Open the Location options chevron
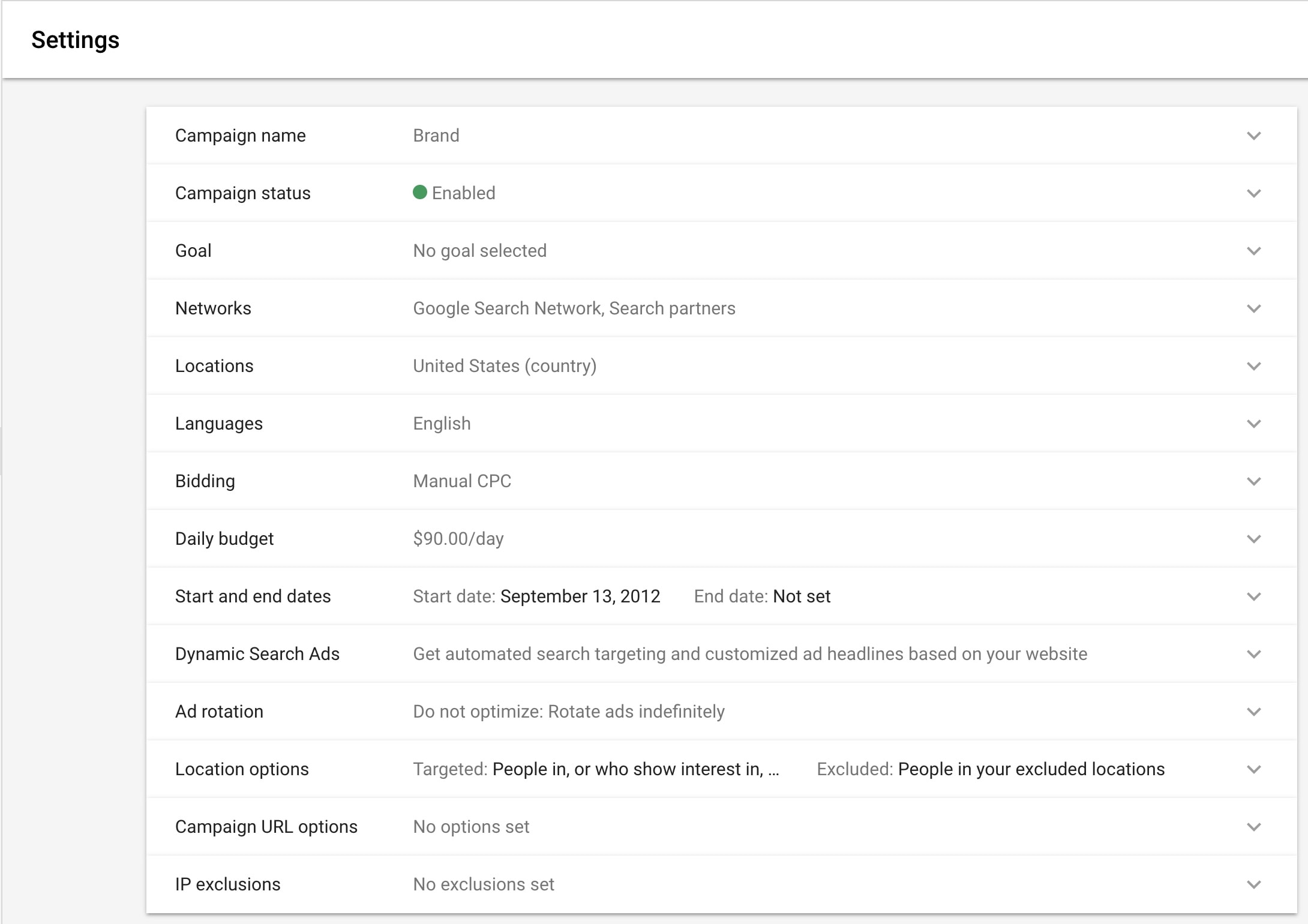 [x=1254, y=769]
